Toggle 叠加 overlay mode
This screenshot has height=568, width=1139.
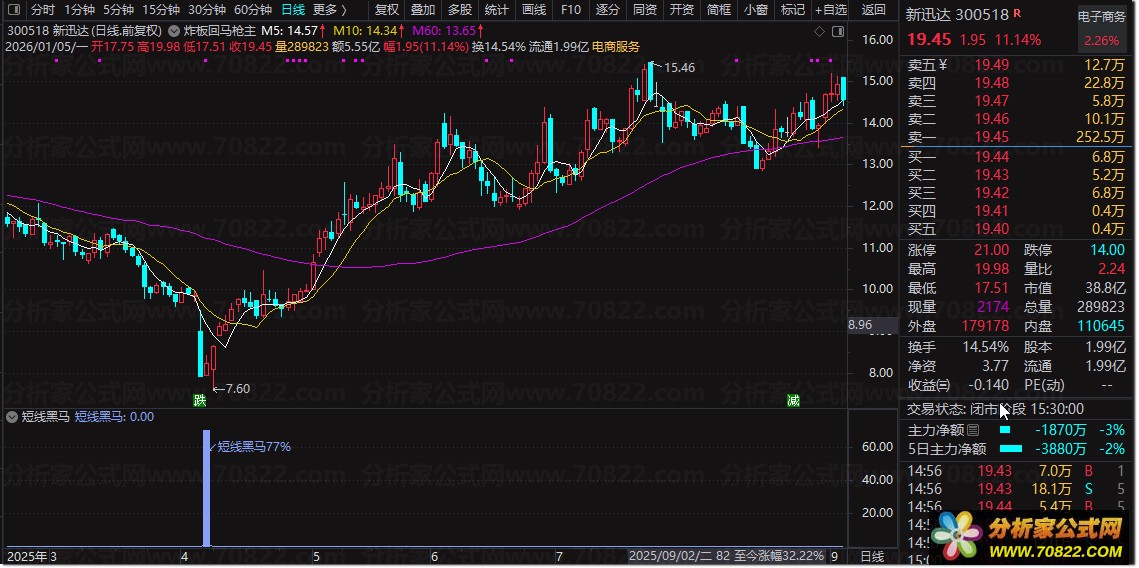422,10
